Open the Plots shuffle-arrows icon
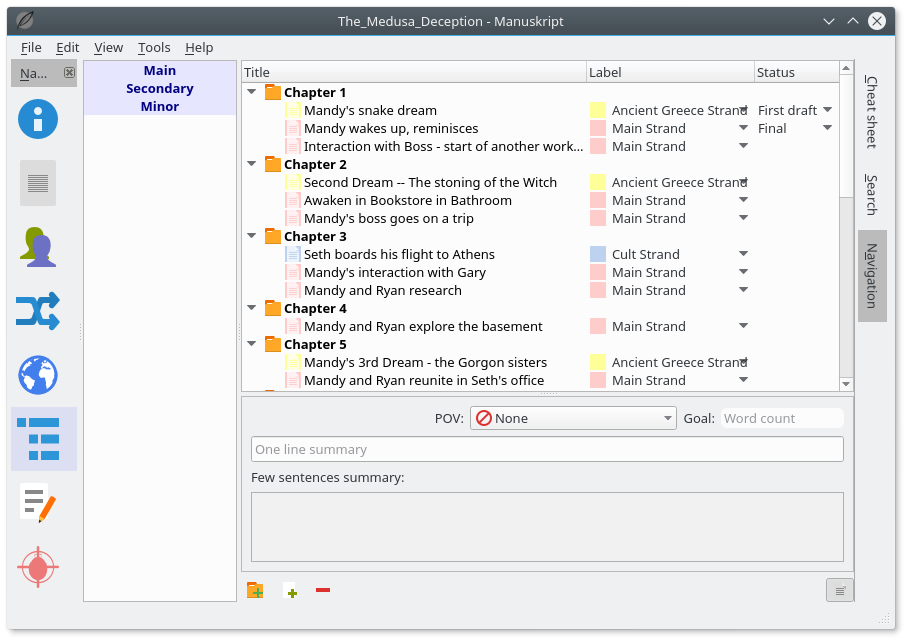The image size is (908, 642). coord(38,311)
